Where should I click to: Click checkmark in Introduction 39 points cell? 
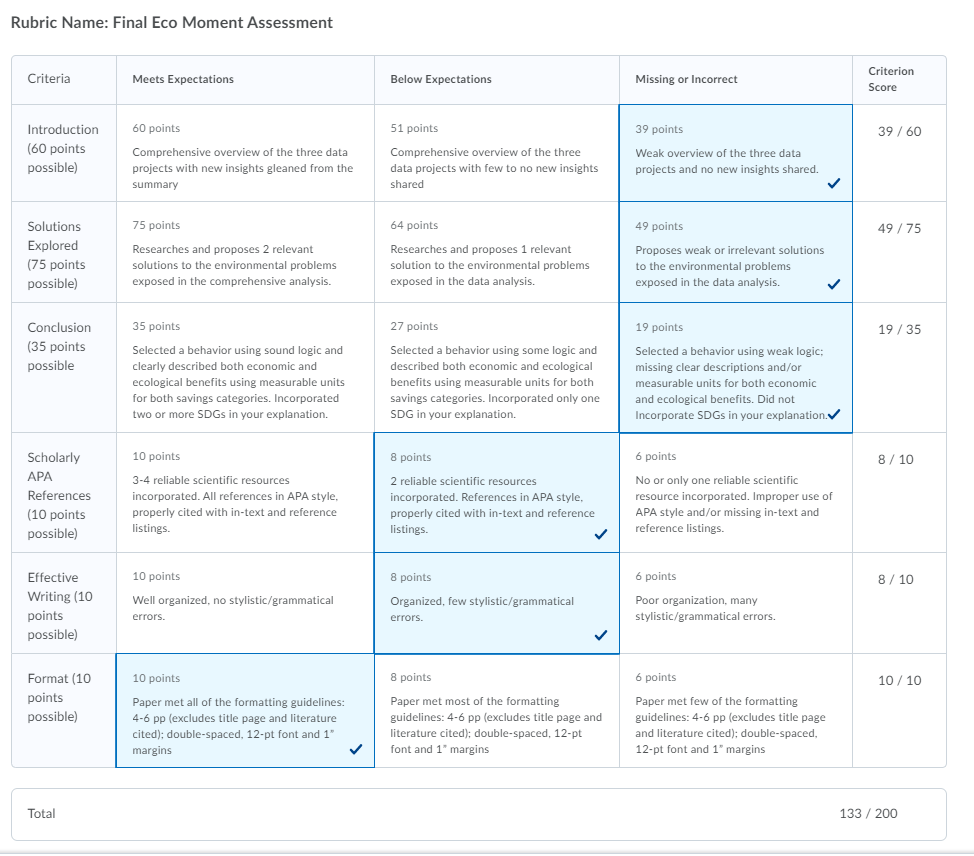[834, 183]
